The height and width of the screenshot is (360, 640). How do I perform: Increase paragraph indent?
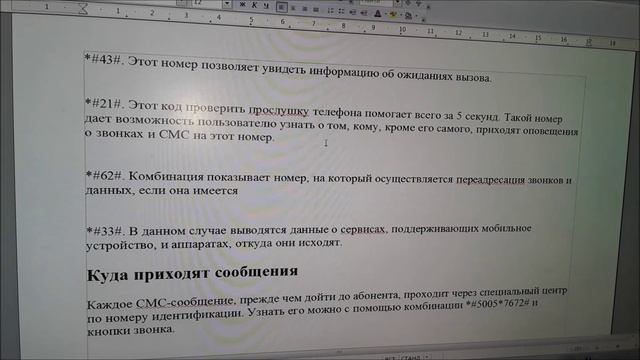point(364,13)
